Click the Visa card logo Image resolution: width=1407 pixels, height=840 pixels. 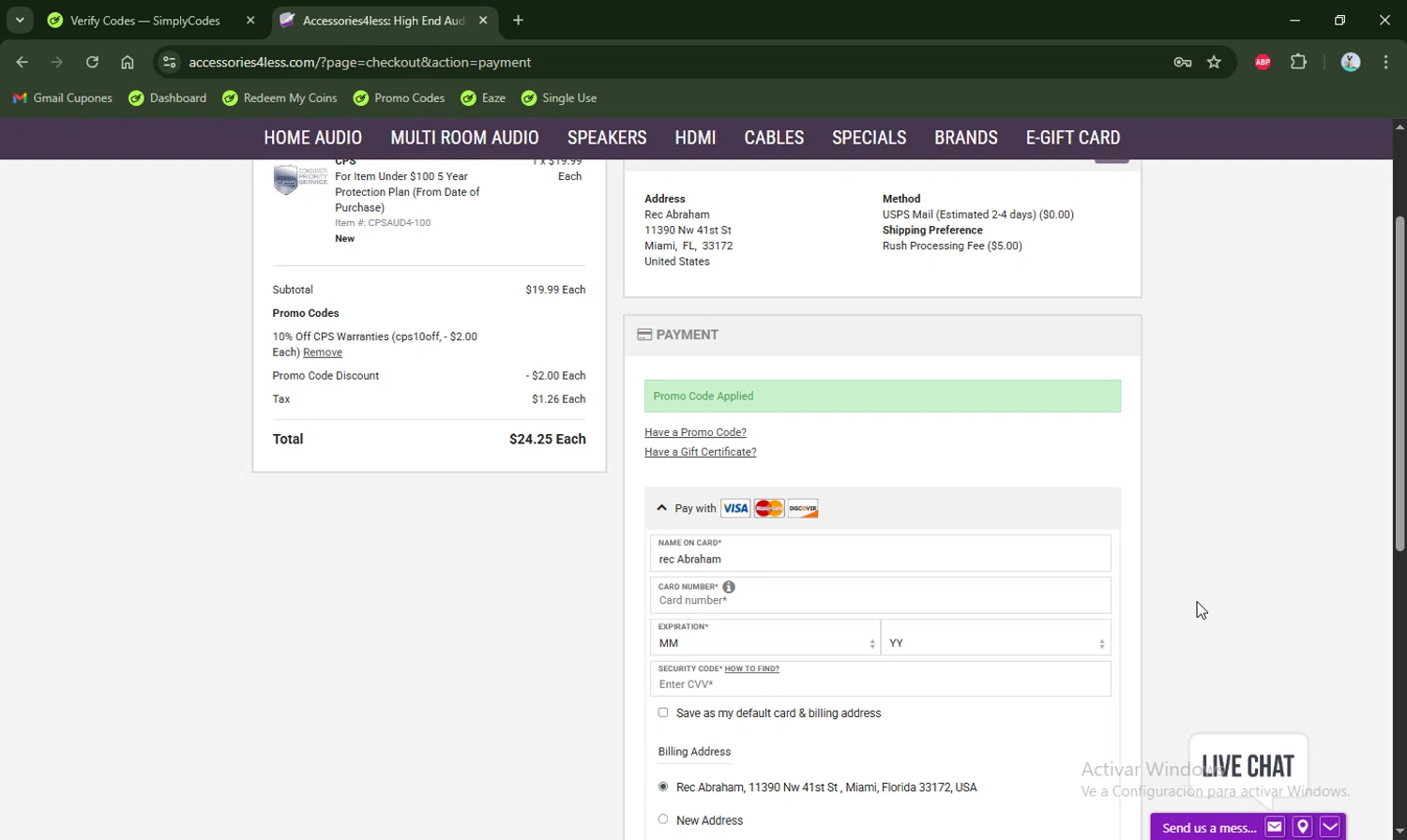pos(735,508)
